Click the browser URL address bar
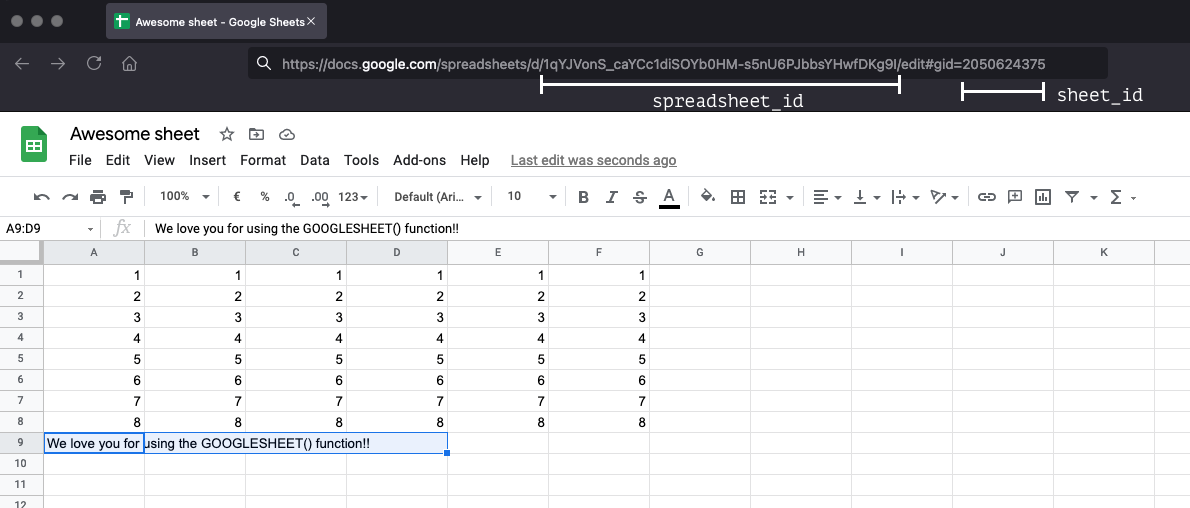The width and height of the screenshot is (1190, 508). click(x=678, y=63)
